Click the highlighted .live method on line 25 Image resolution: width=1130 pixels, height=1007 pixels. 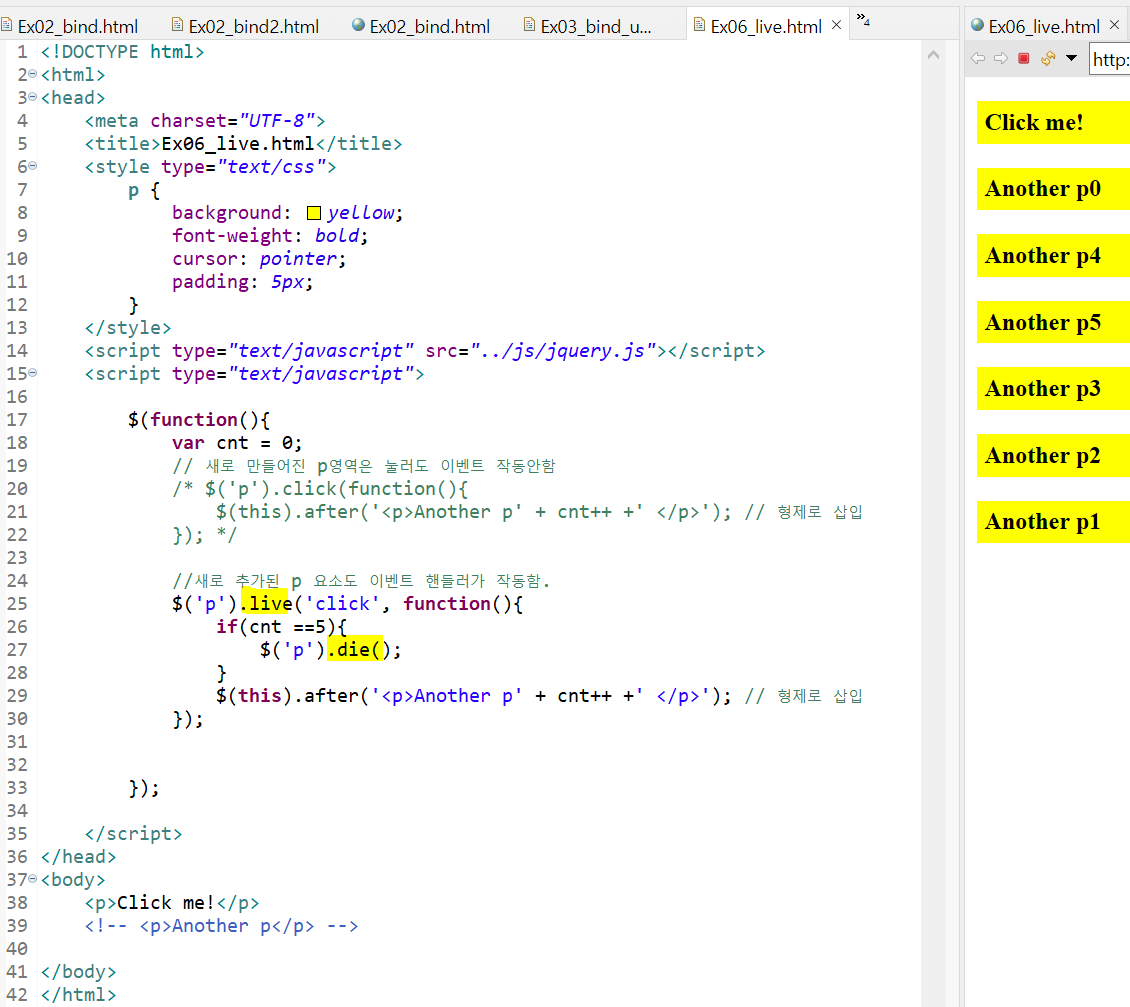266,603
